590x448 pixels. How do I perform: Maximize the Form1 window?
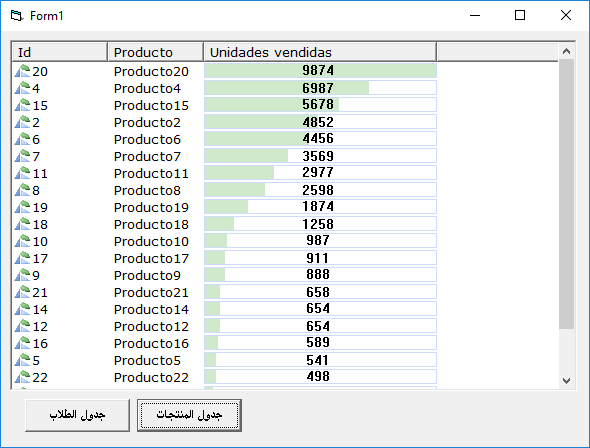coord(520,15)
